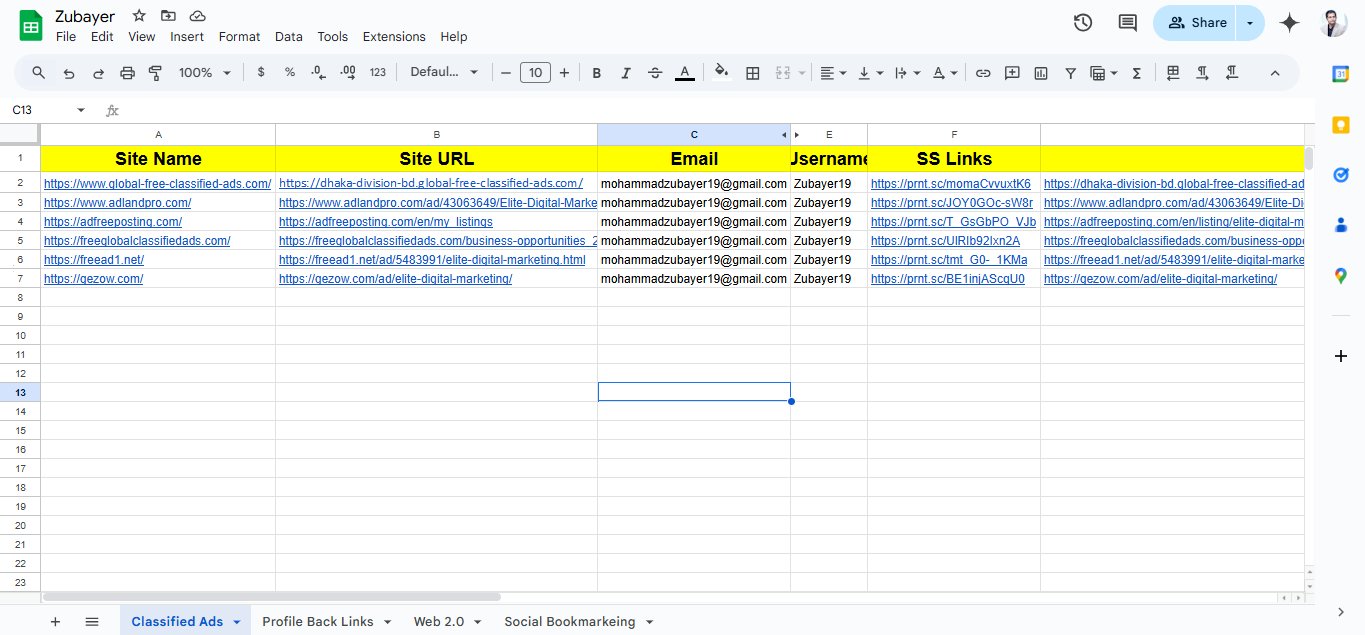Image resolution: width=1365 pixels, height=635 pixels.
Task: Expand the Classified Ads tab menu arrow
Action: [x=237, y=622]
